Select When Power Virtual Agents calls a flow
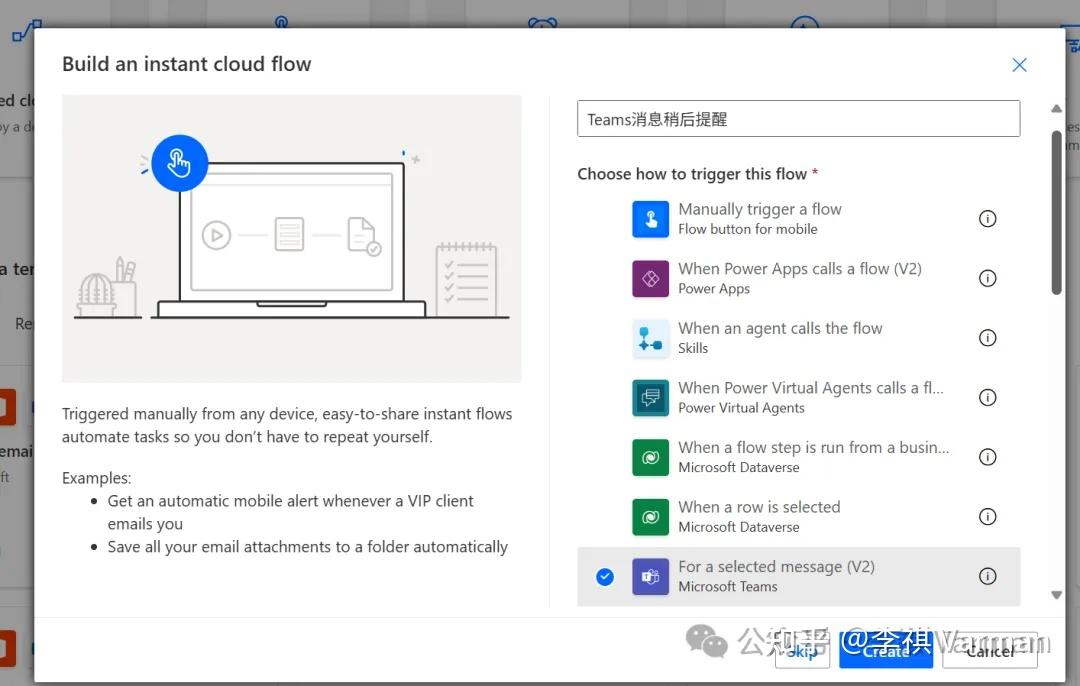1080x686 pixels. coord(798,397)
